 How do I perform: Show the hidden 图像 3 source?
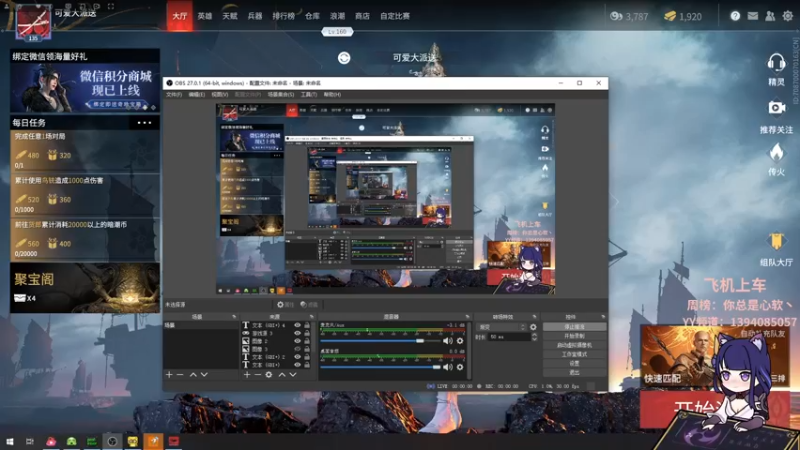(x=297, y=349)
